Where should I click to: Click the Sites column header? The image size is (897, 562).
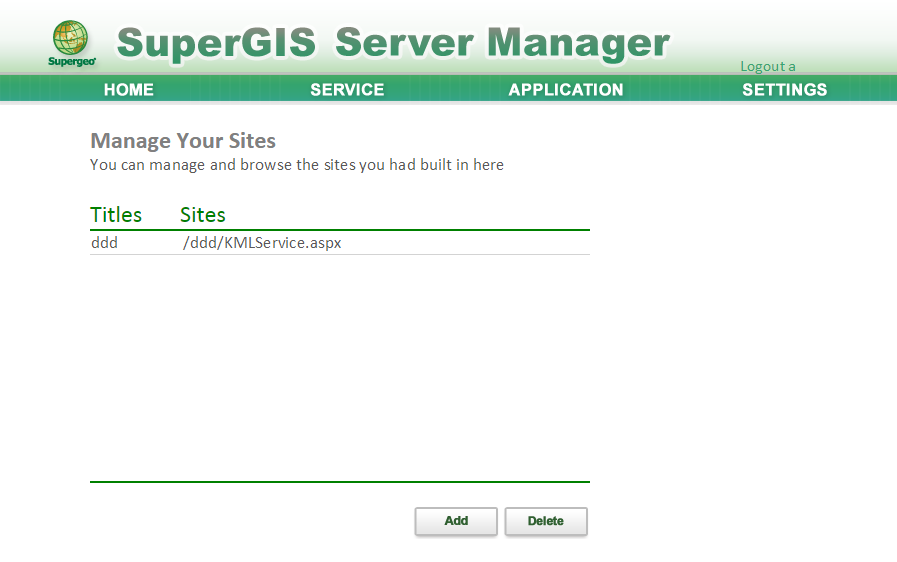tap(203, 215)
